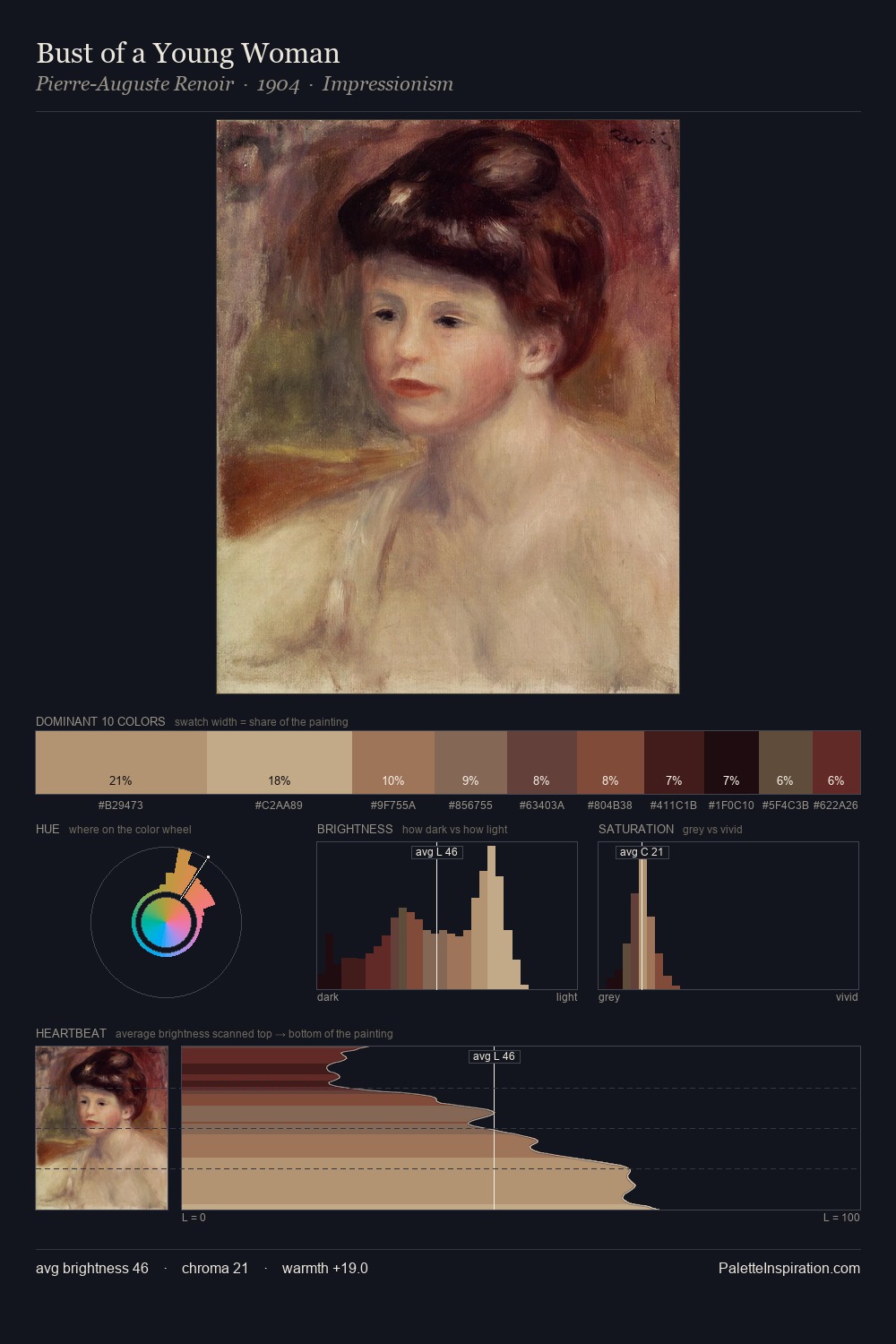The height and width of the screenshot is (1344, 896).
Task: Click the artist name Pierre-Auguste Renoir
Action: point(134,84)
